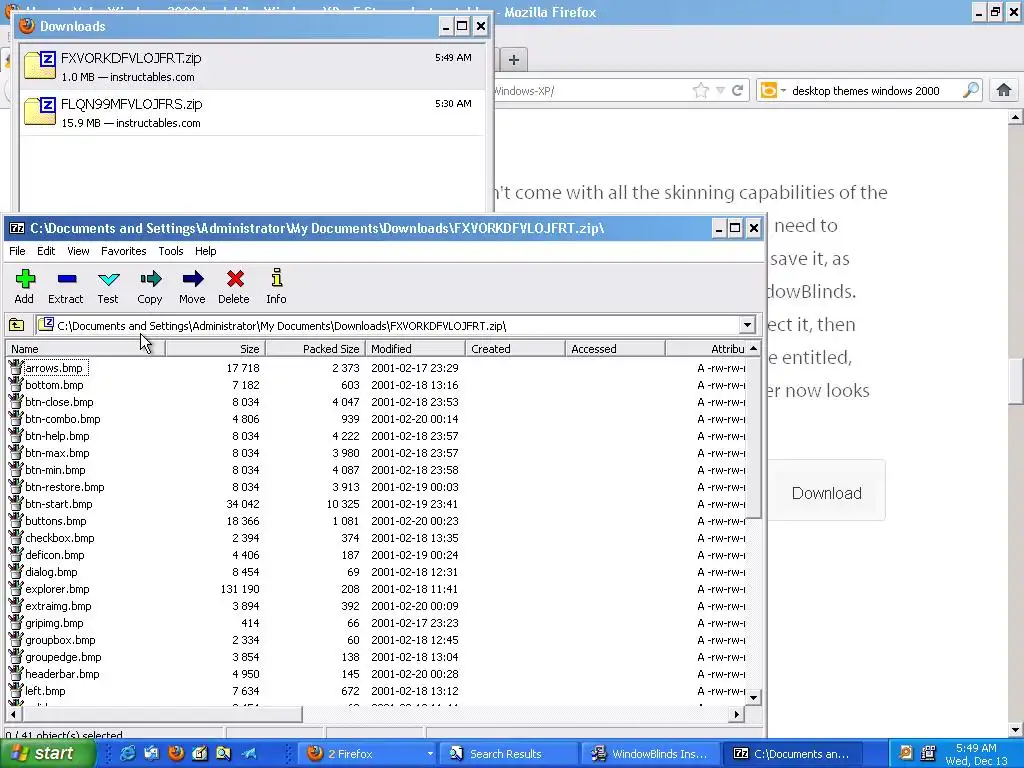1024x768 pixels.
Task: Sort by Modified column header
Action: pos(415,349)
